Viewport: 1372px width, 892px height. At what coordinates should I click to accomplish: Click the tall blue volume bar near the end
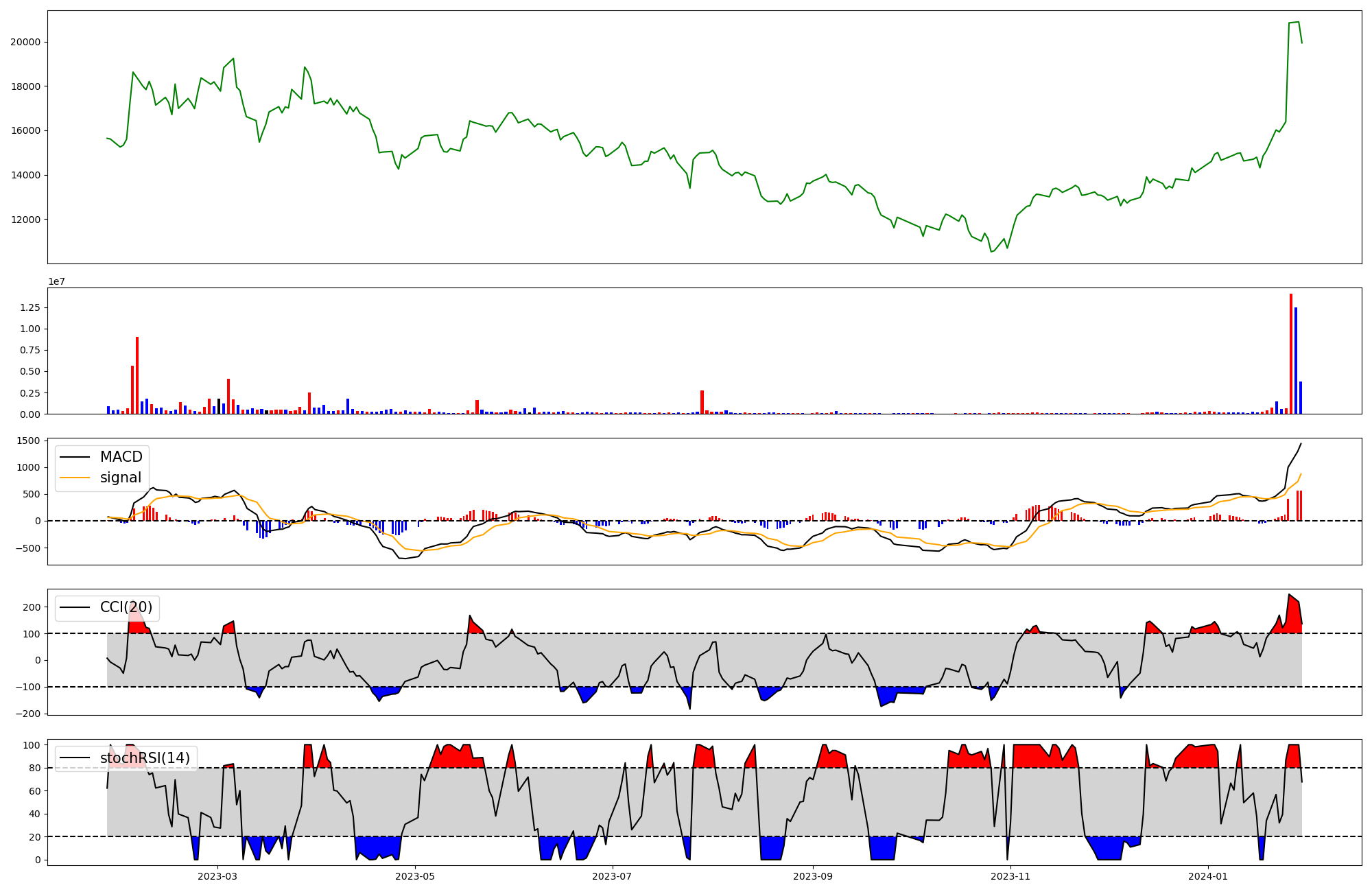(x=1296, y=360)
